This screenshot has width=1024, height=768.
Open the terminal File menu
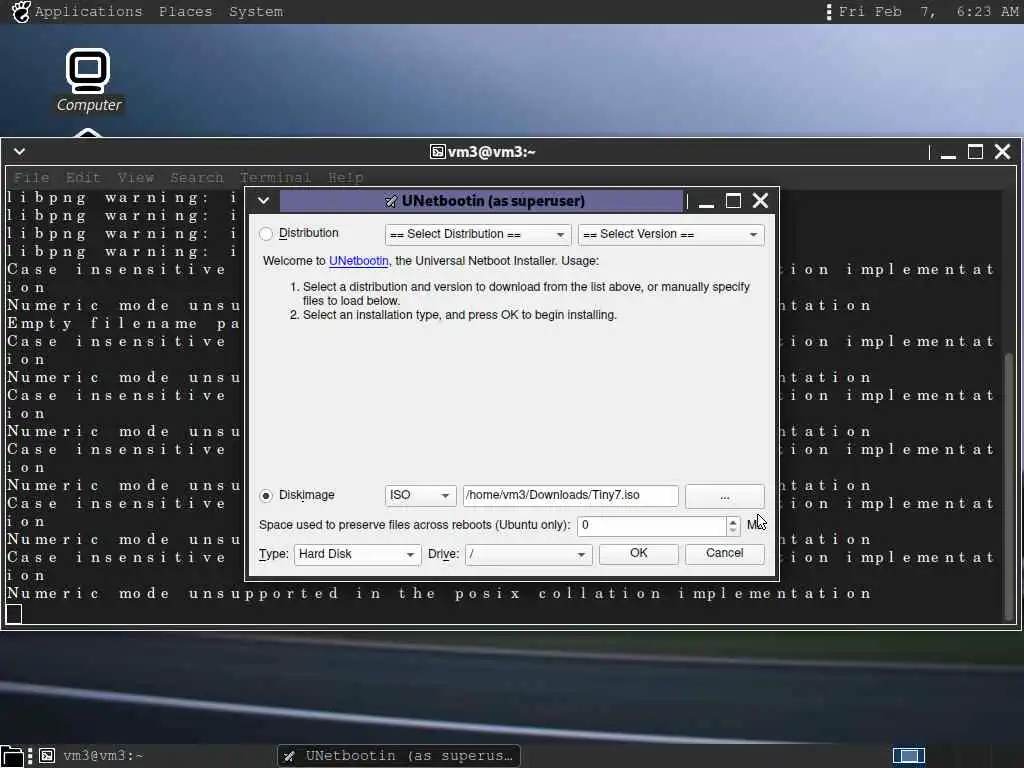pos(31,178)
